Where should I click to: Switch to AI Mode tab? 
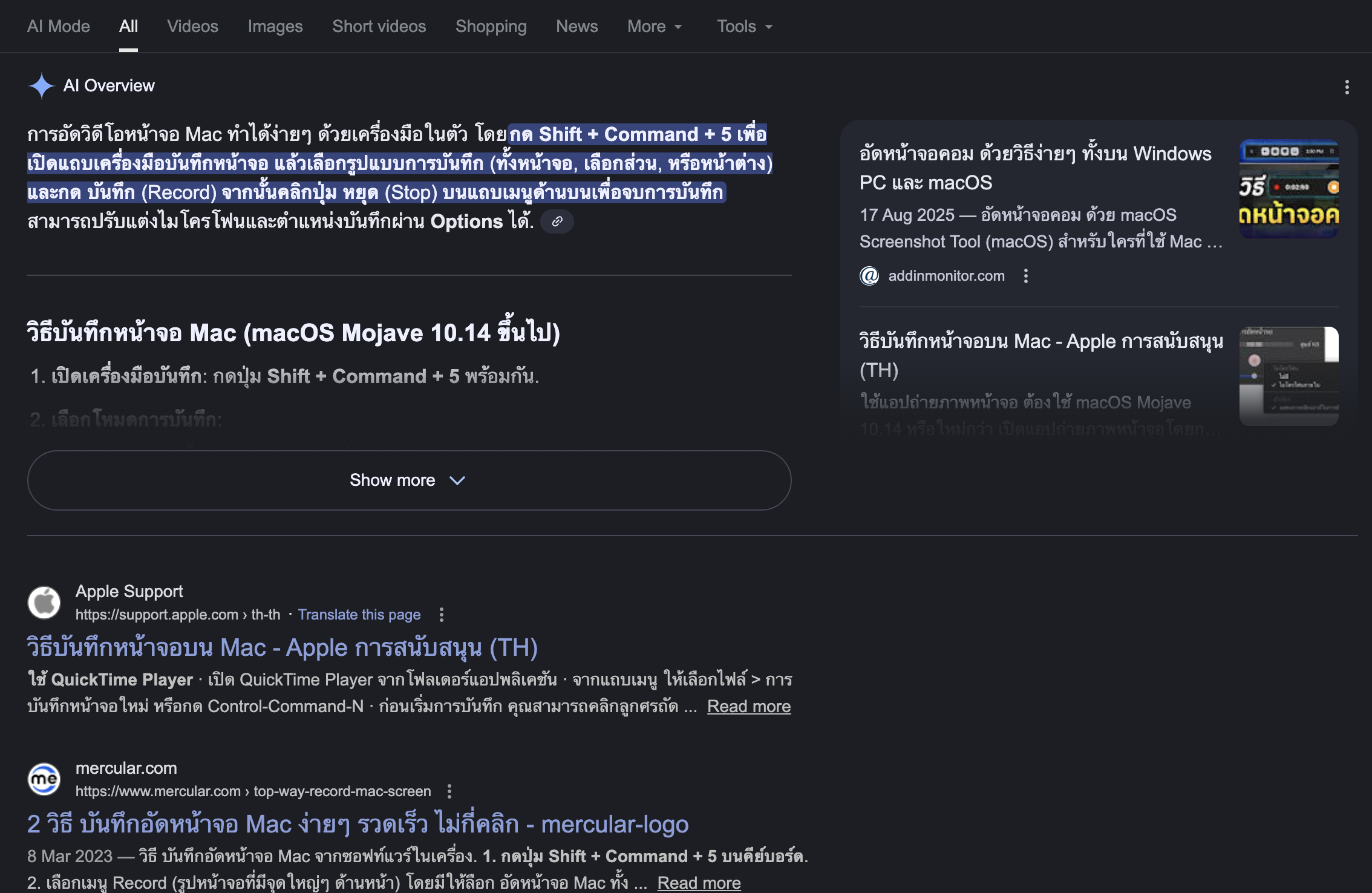(58, 27)
